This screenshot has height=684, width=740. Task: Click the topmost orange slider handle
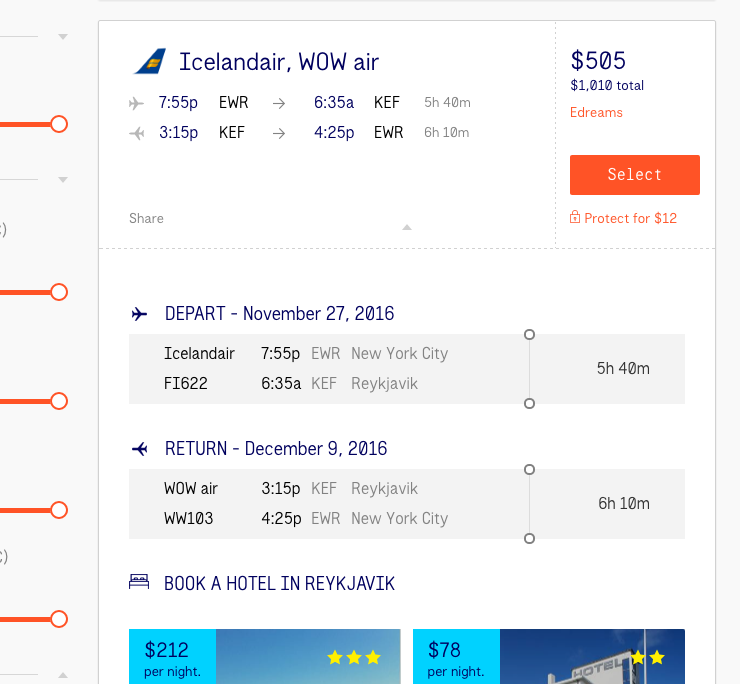59,124
